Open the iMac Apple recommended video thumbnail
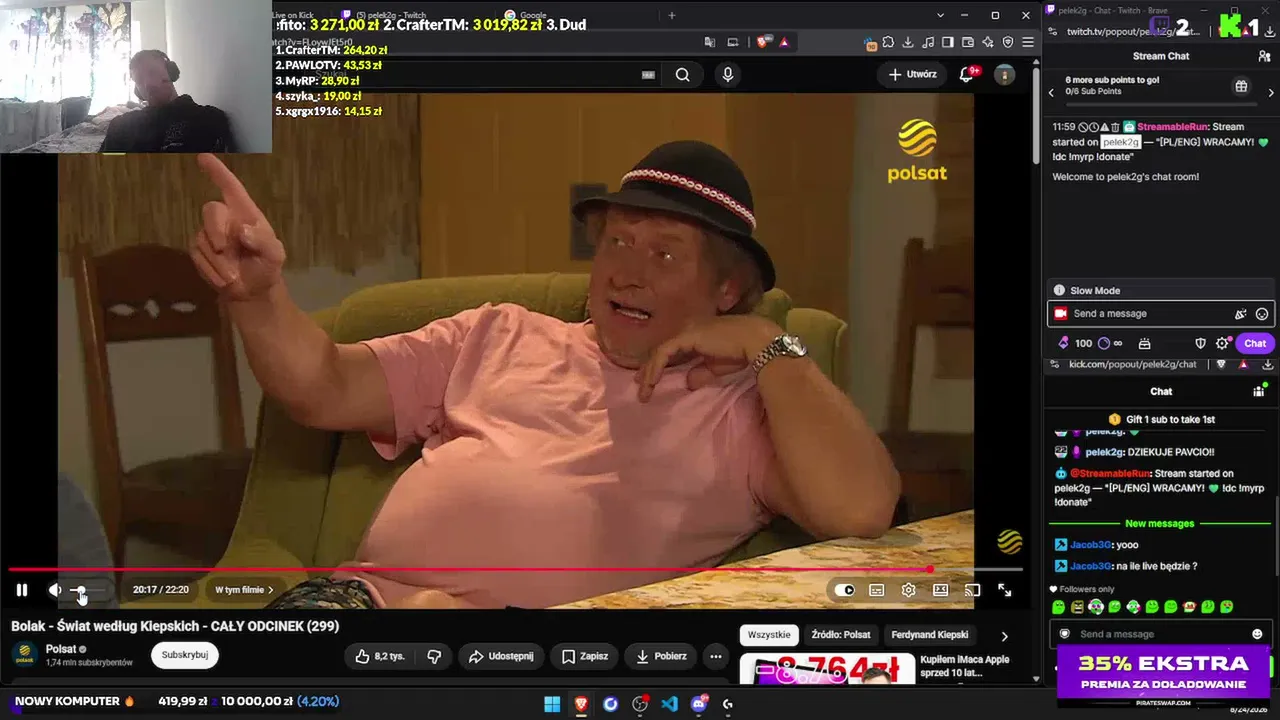The image size is (1280, 720). tap(827, 669)
